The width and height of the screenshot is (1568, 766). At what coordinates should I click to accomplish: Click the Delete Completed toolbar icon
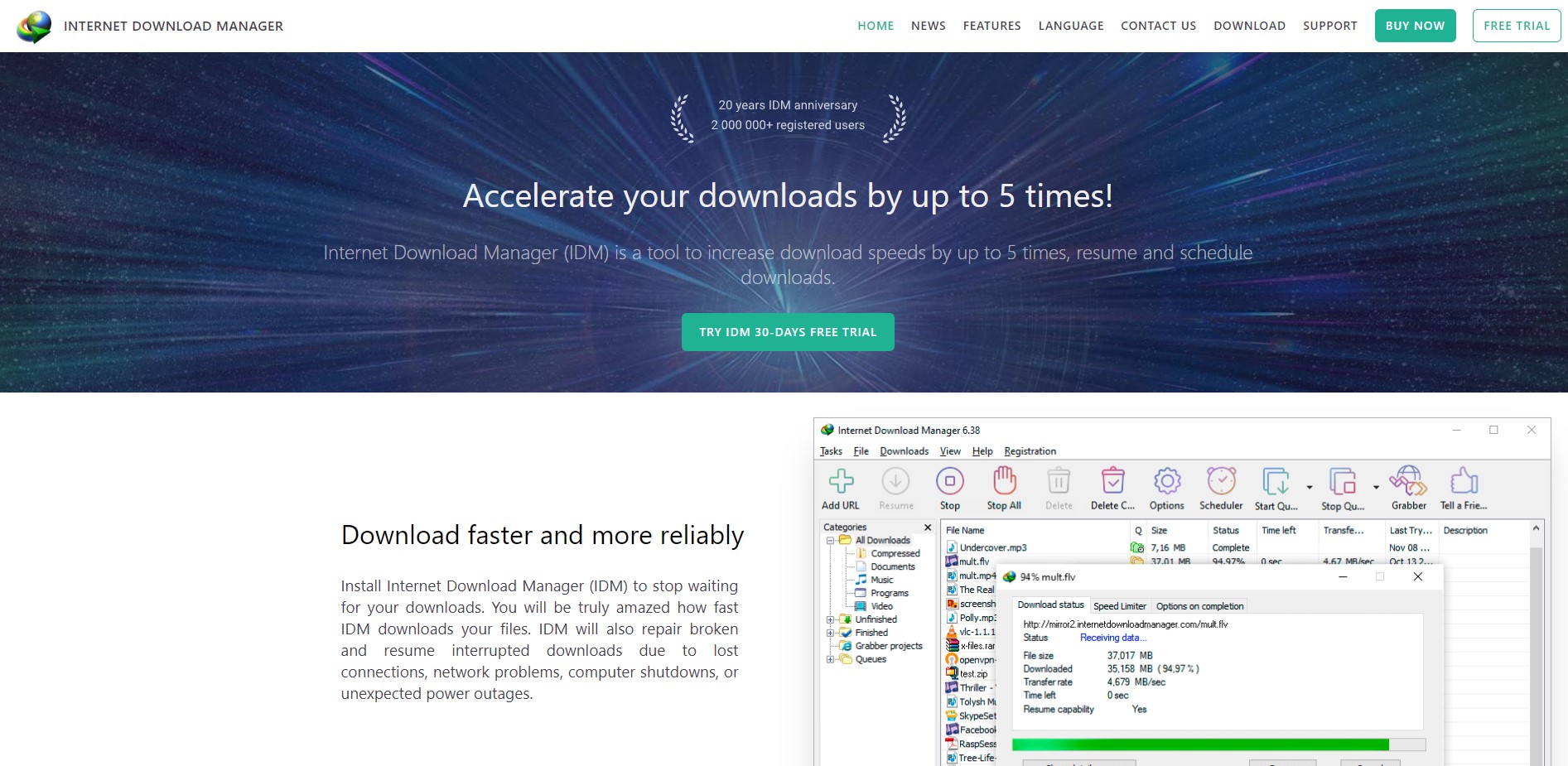tap(1112, 481)
